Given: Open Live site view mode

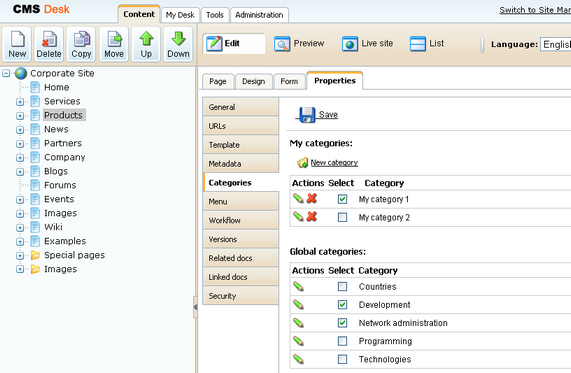Looking at the screenshot, I should 368,44.
